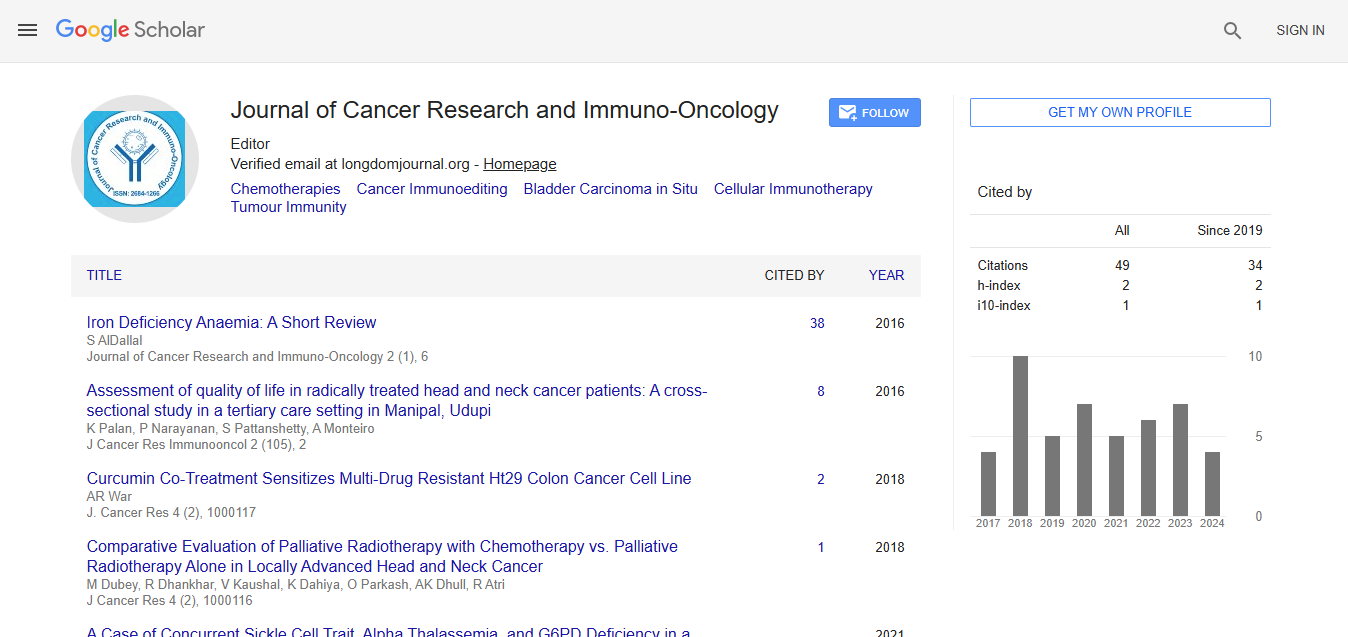
Task: Click the Google Scholar logo
Action: click(130, 30)
